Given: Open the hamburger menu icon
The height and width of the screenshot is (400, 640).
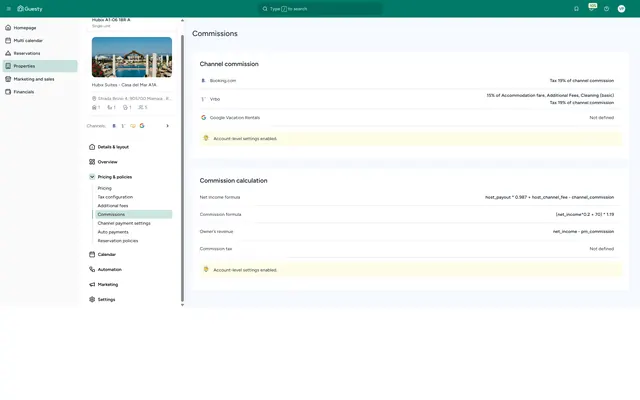Looking at the screenshot, I should 9,9.
